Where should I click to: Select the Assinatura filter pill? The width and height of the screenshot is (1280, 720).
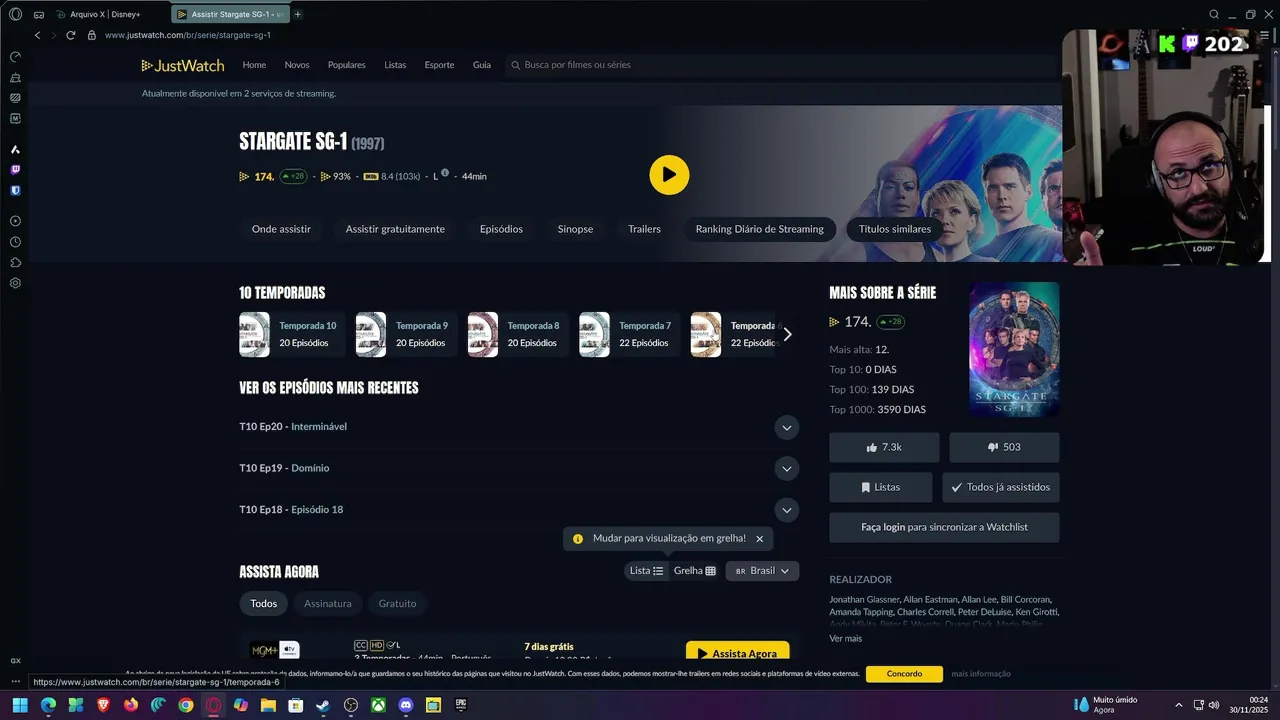pos(328,603)
